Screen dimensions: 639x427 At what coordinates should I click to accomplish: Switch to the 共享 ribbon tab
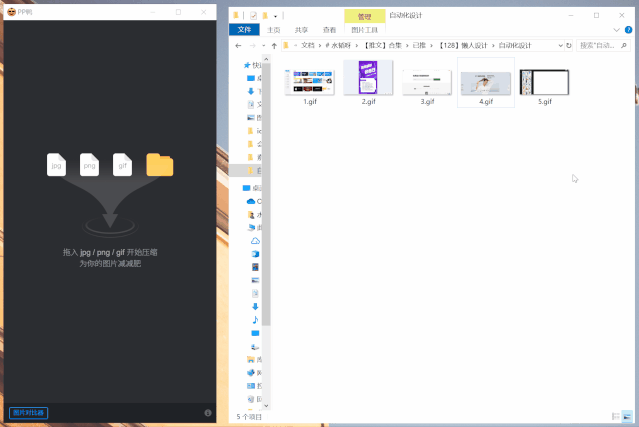(x=301, y=30)
